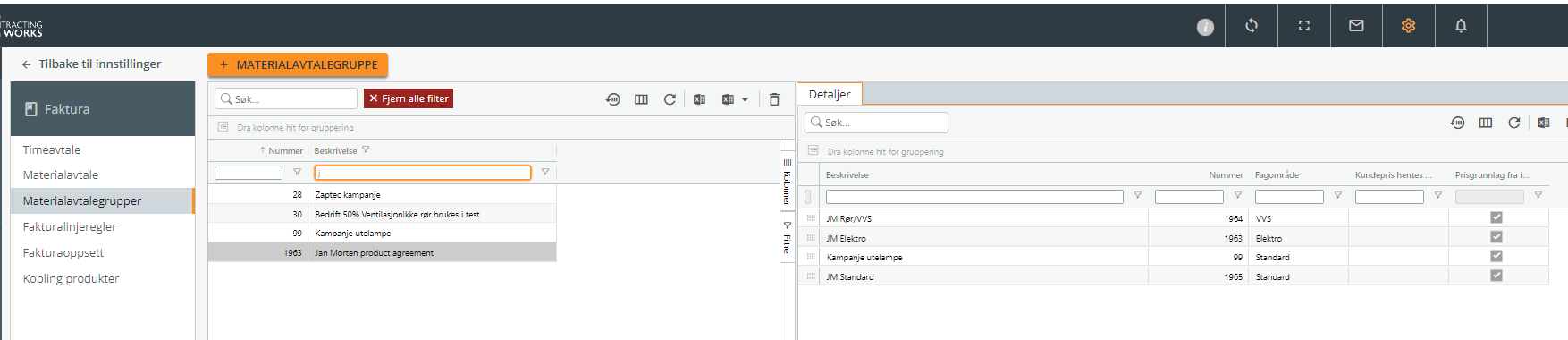Open filter menu for Fagområde column
1568x340 pixels.
[1338, 195]
